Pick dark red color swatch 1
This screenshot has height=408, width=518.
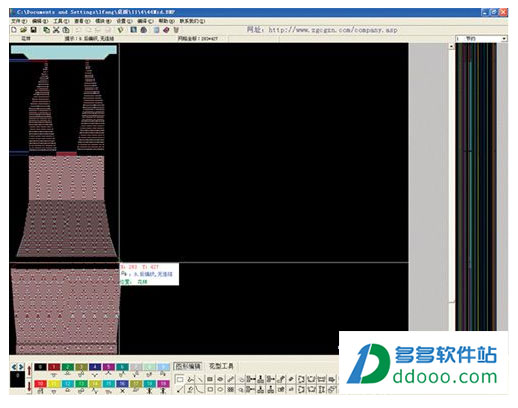(x=54, y=367)
